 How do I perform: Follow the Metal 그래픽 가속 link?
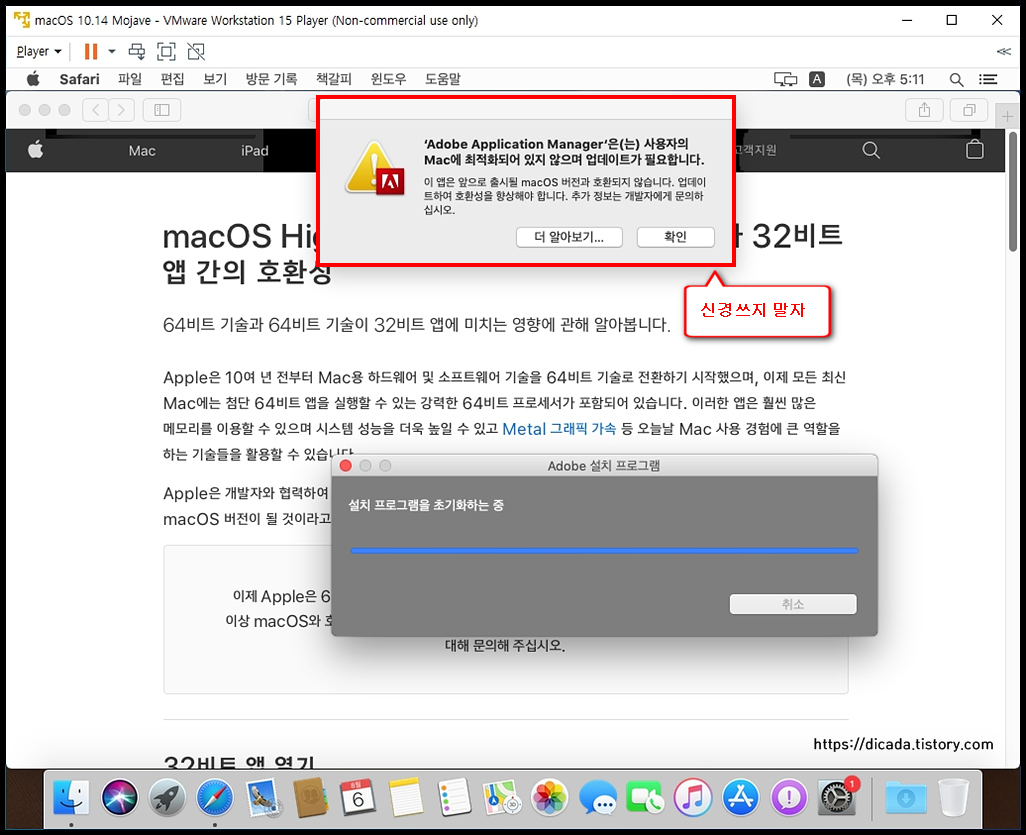[559, 429]
